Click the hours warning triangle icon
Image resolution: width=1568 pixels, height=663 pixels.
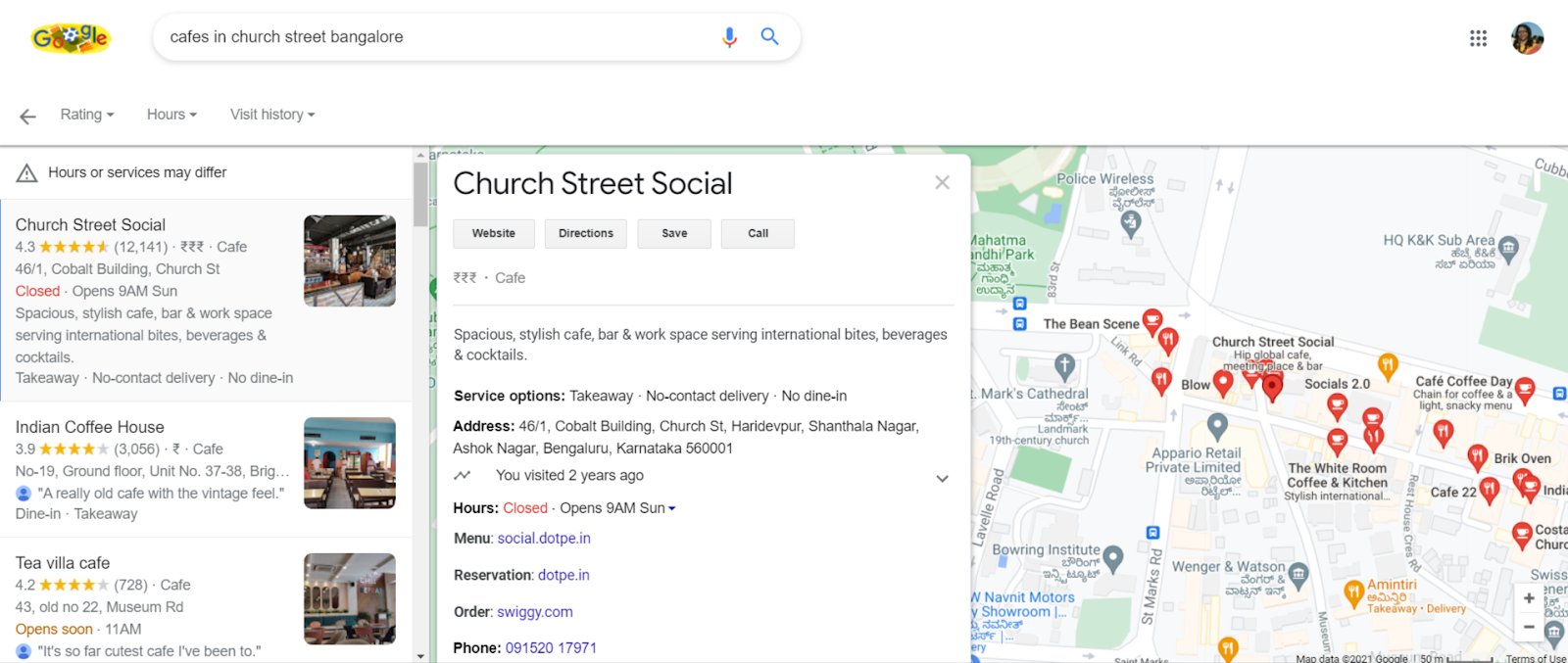26,173
